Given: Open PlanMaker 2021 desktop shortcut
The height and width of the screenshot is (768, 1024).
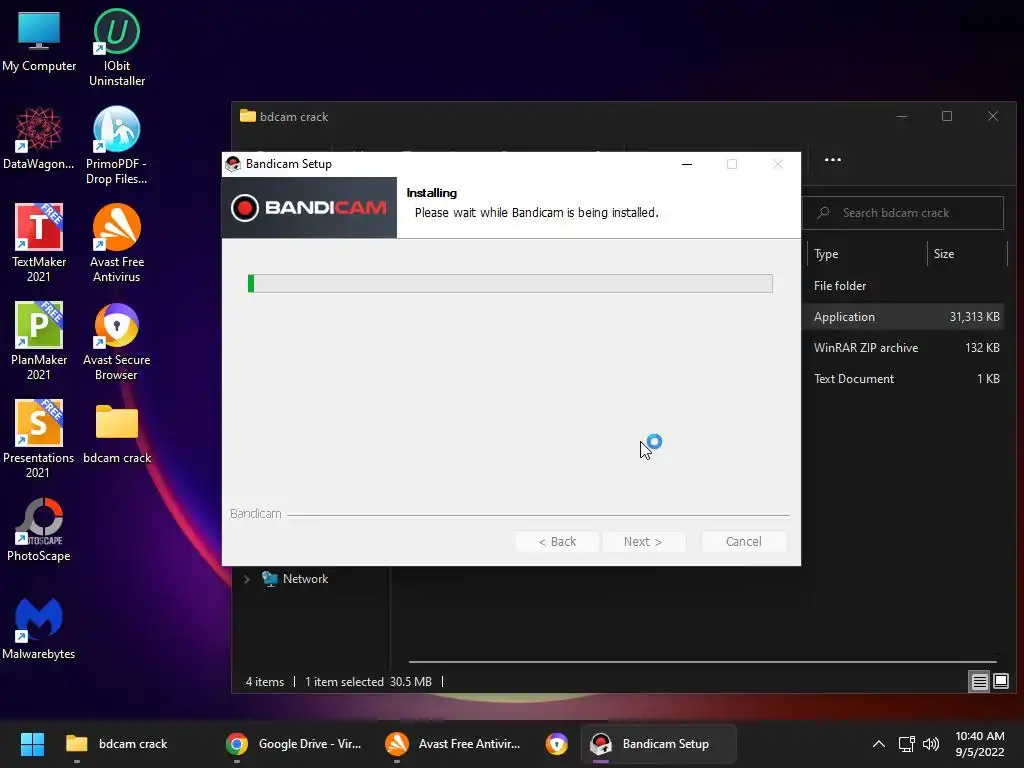Looking at the screenshot, I should point(39,341).
